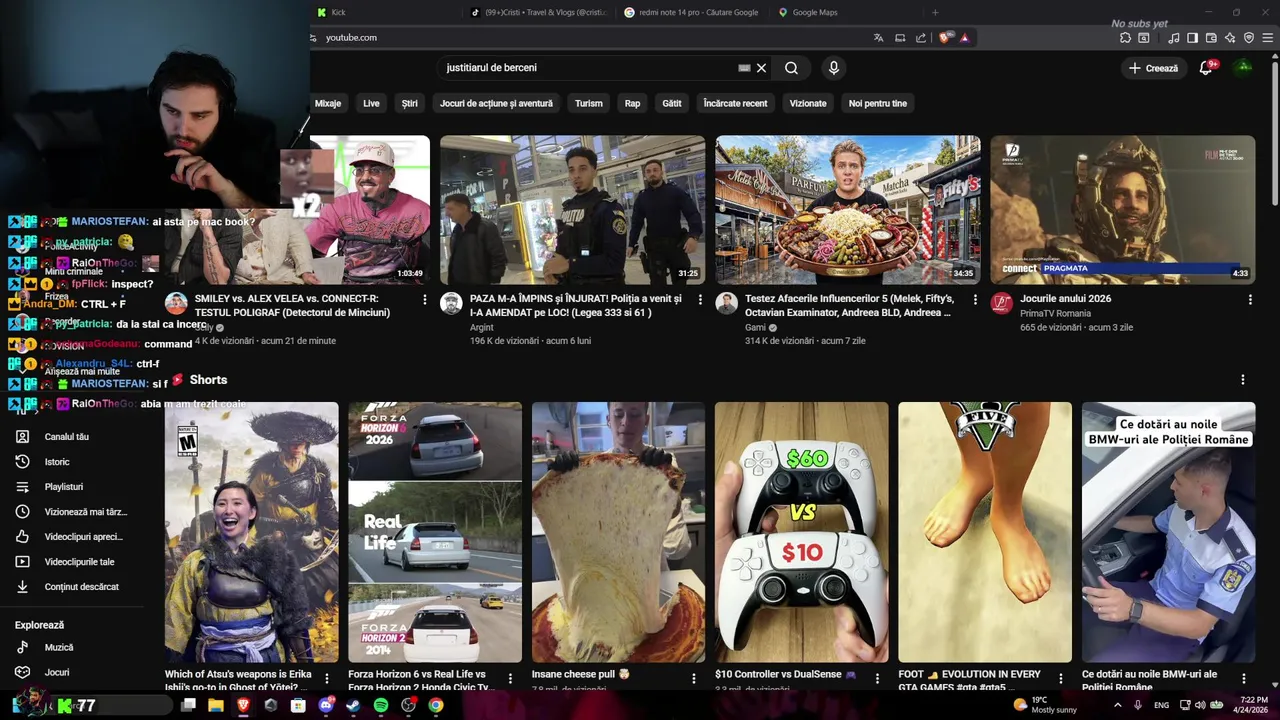Open the YouTube account avatar menu
The width and height of the screenshot is (1280, 720).
point(1243,68)
